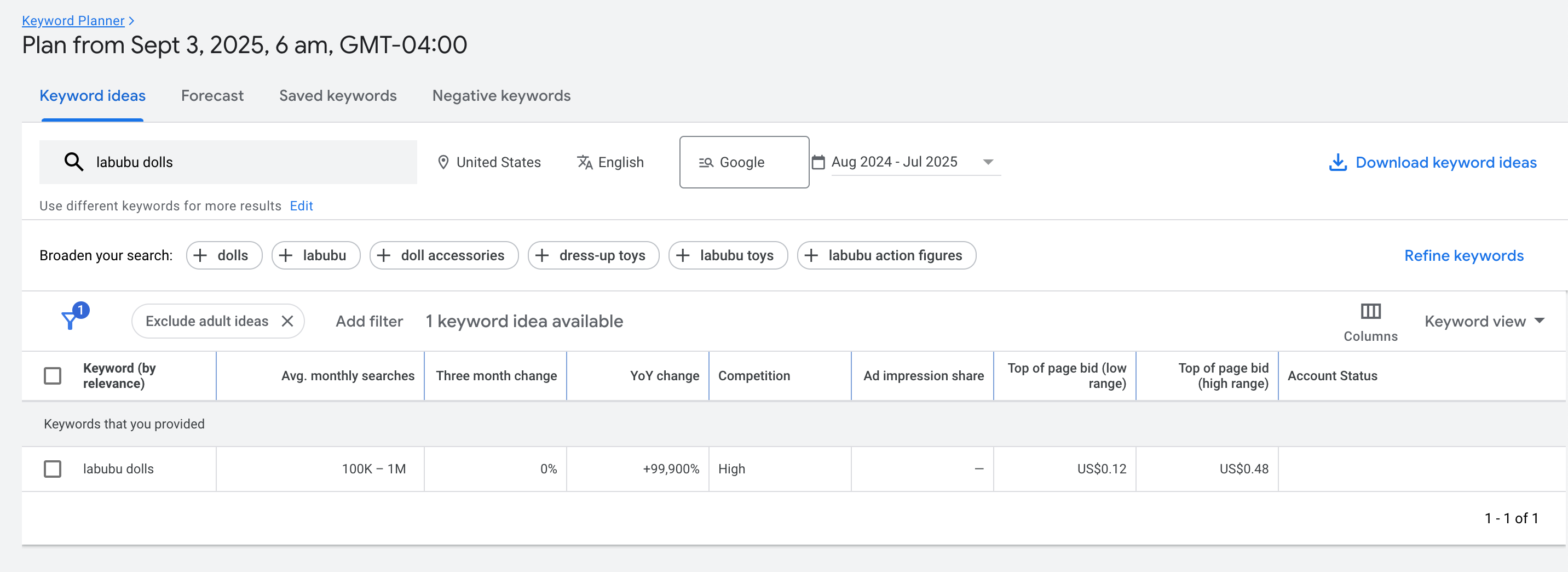The image size is (1568, 572).
Task: Click the search networks icon beside Google
Action: 706,163
